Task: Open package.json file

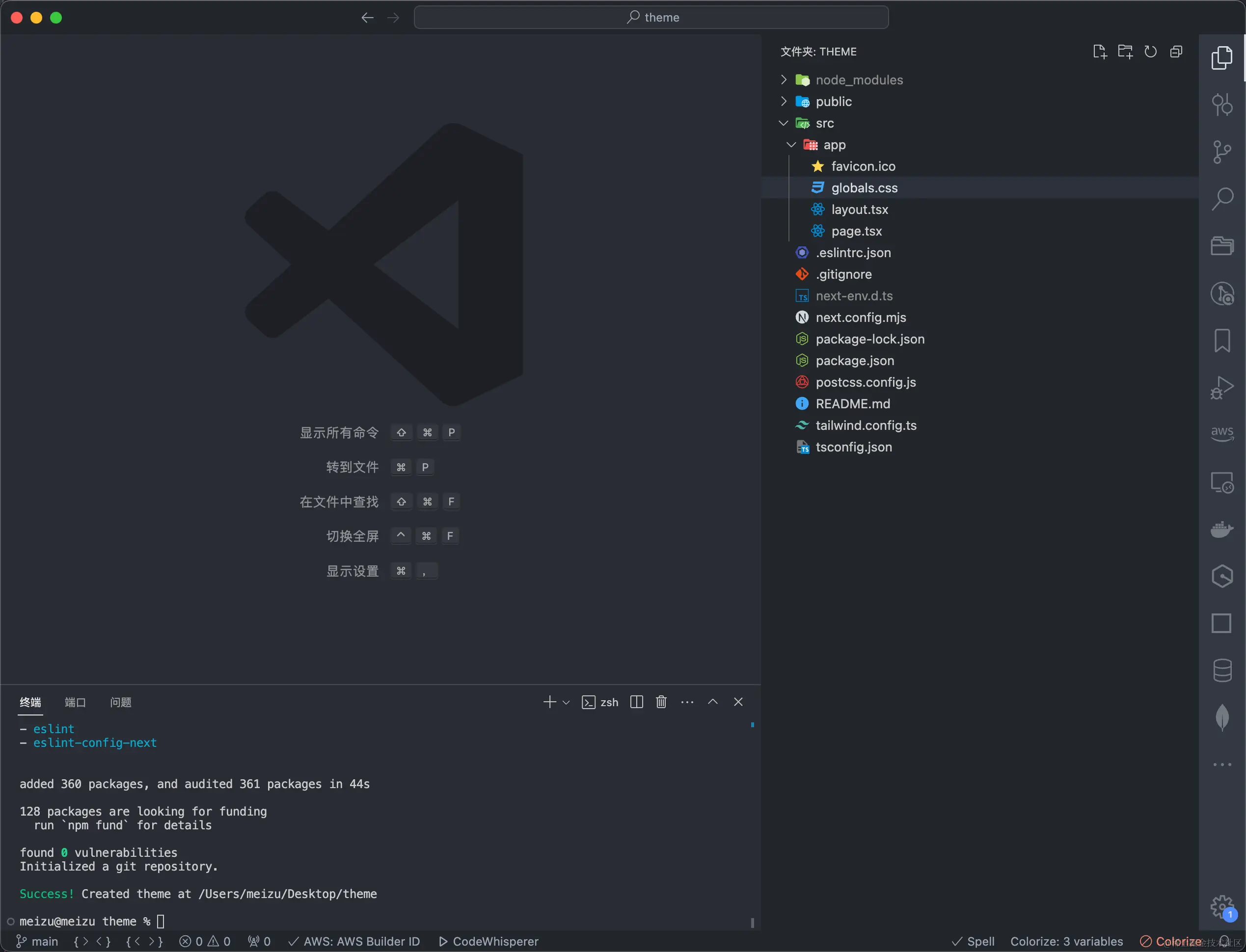Action: tap(979, 360)
